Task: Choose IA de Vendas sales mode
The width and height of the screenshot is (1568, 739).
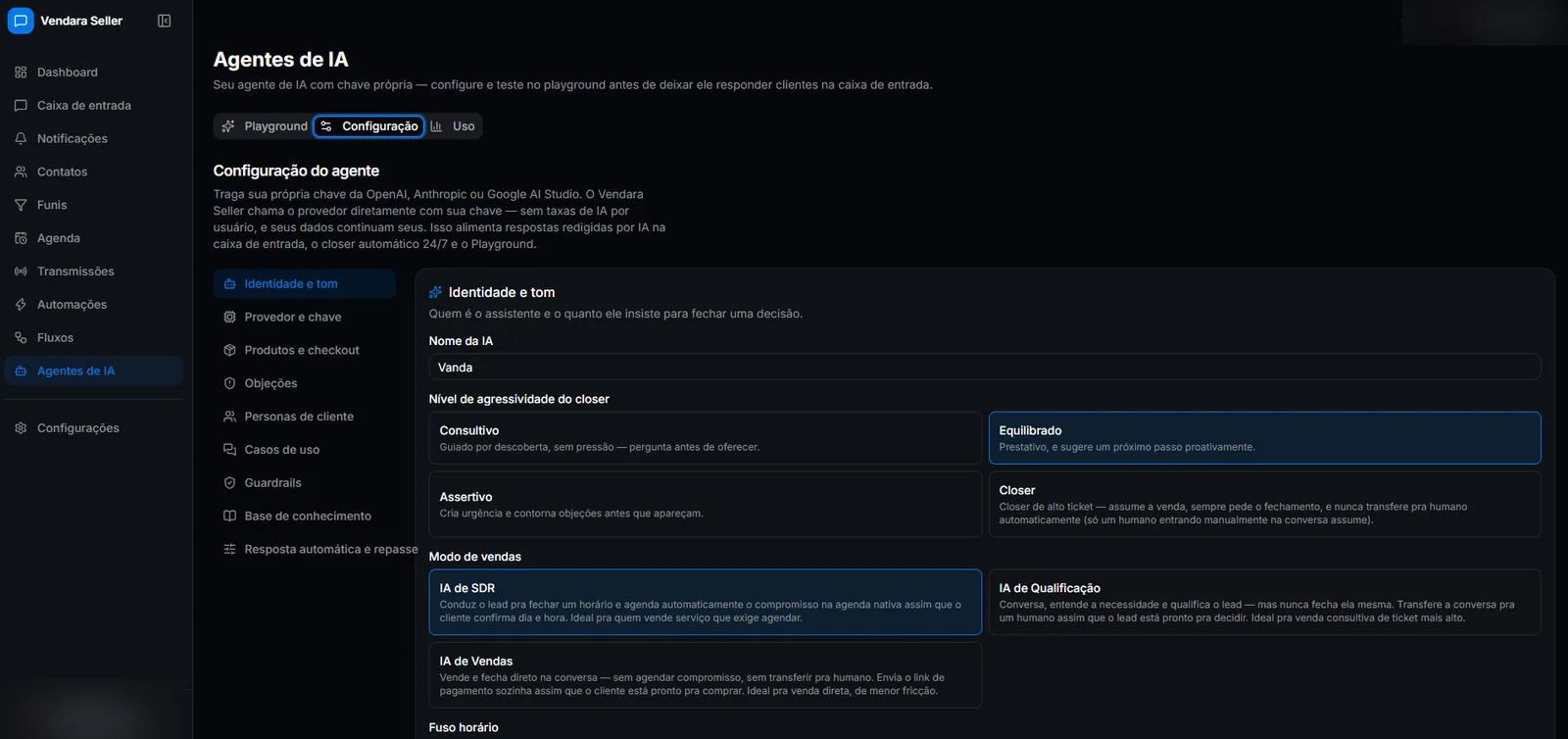Action: tap(705, 674)
